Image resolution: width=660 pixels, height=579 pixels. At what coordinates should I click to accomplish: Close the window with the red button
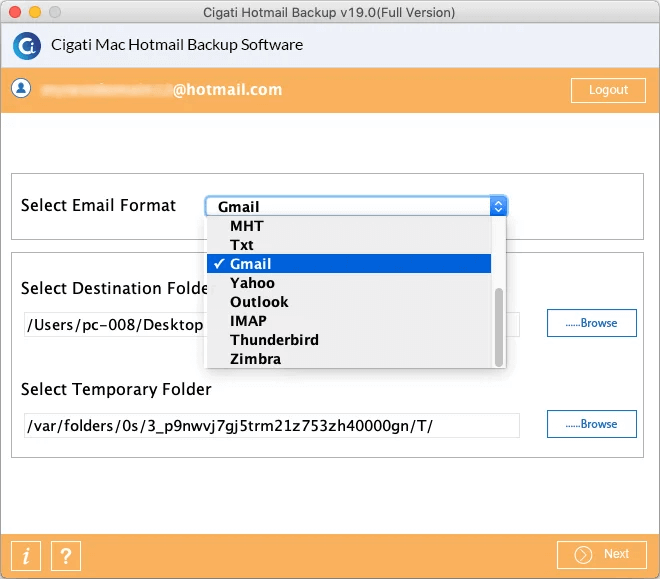[x=15, y=12]
